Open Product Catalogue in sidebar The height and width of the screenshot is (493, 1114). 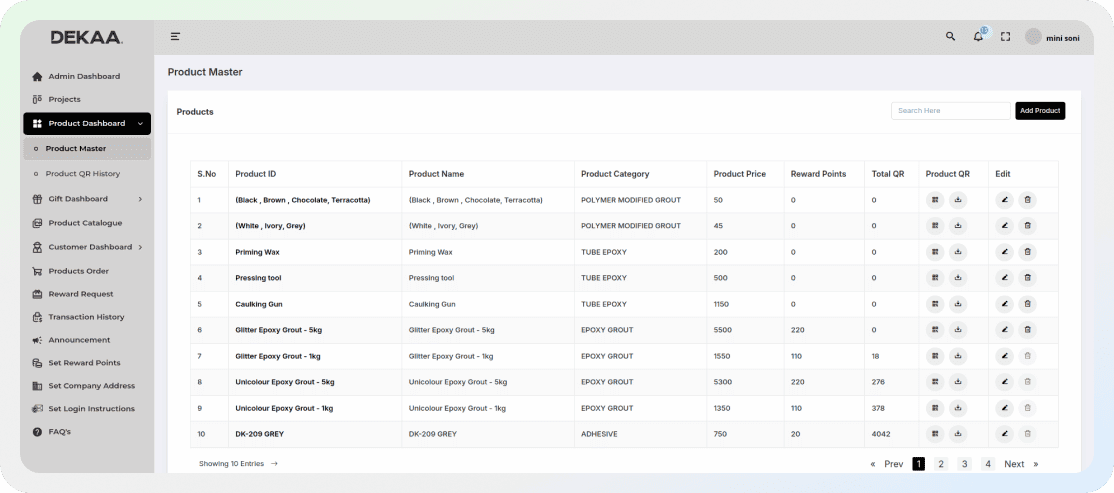pos(77,223)
